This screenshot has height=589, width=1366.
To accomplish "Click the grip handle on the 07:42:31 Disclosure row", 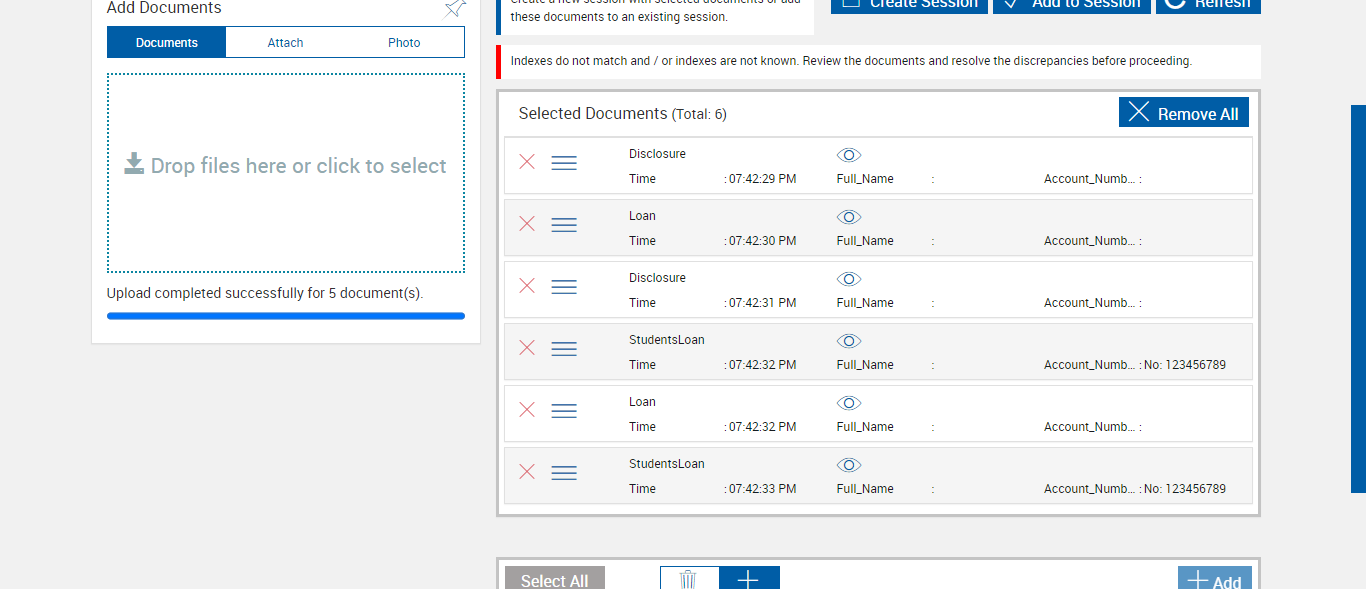I will click(564, 286).
